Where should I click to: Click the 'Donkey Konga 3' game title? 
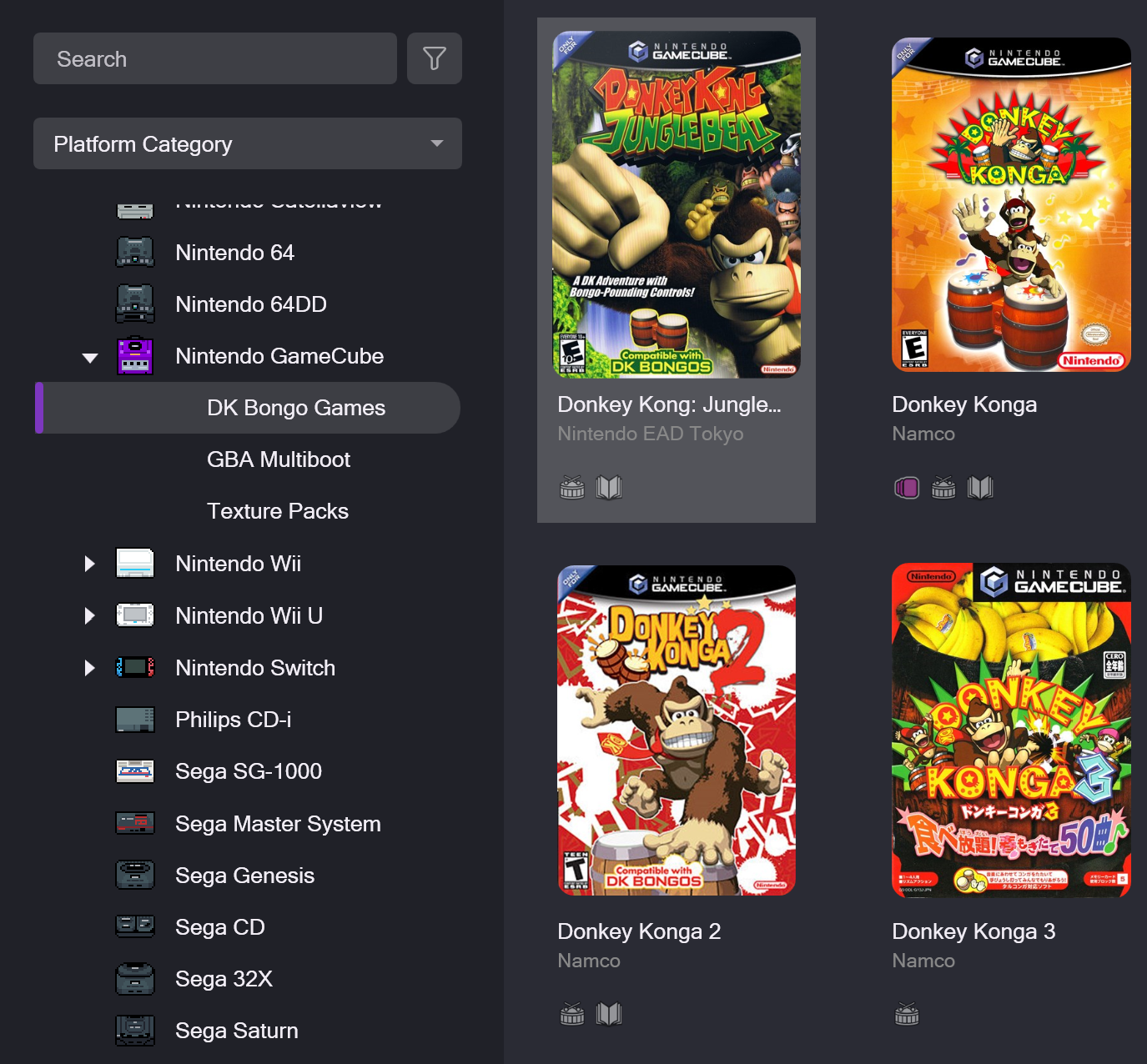[x=973, y=931]
